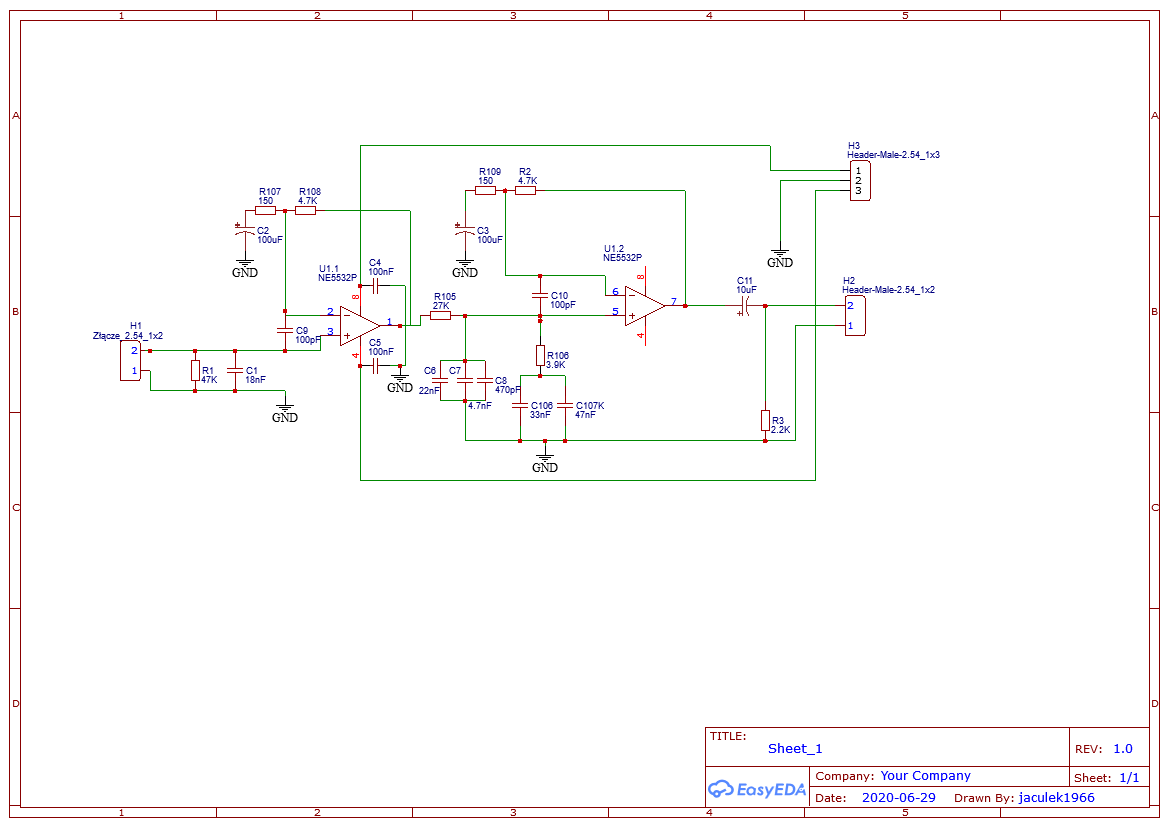Screen dimensions: 1170x828
Task: Click the 'TITLE:' label
Action: tap(728, 736)
